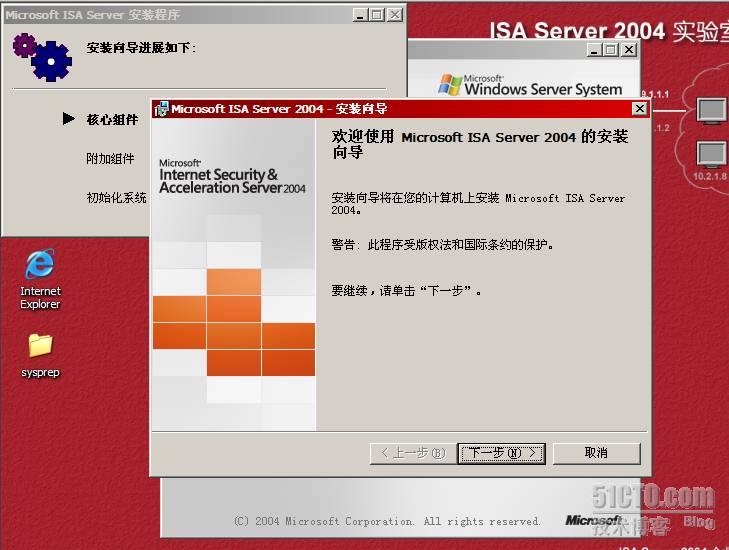
Task: Click the disabled 上一步(B) back button
Action: click(x=413, y=453)
